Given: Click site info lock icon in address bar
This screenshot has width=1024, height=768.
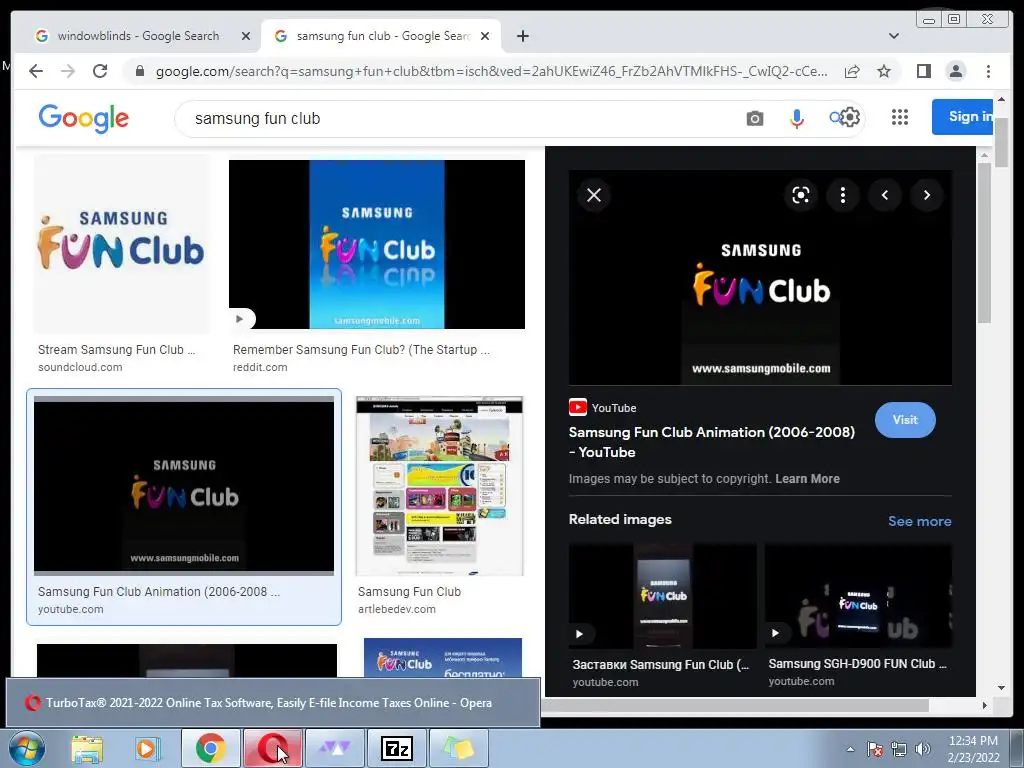Looking at the screenshot, I should pos(139,71).
